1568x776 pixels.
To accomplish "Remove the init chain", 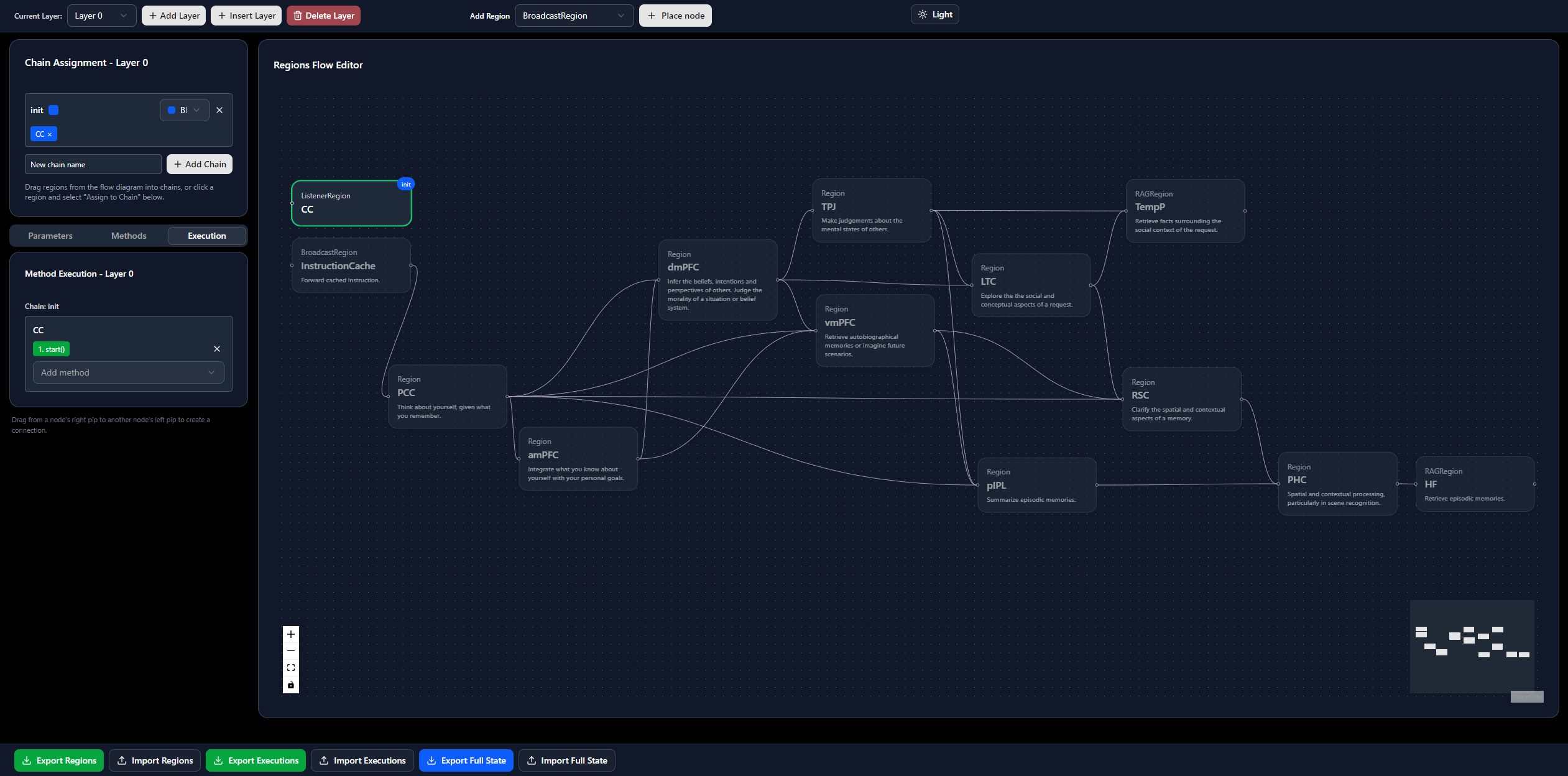I will [219, 110].
